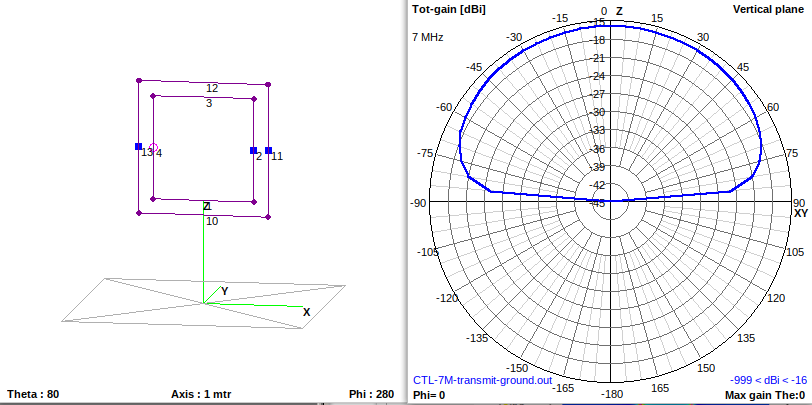
Task: Click the Vertical plane label
Action: pos(768,9)
